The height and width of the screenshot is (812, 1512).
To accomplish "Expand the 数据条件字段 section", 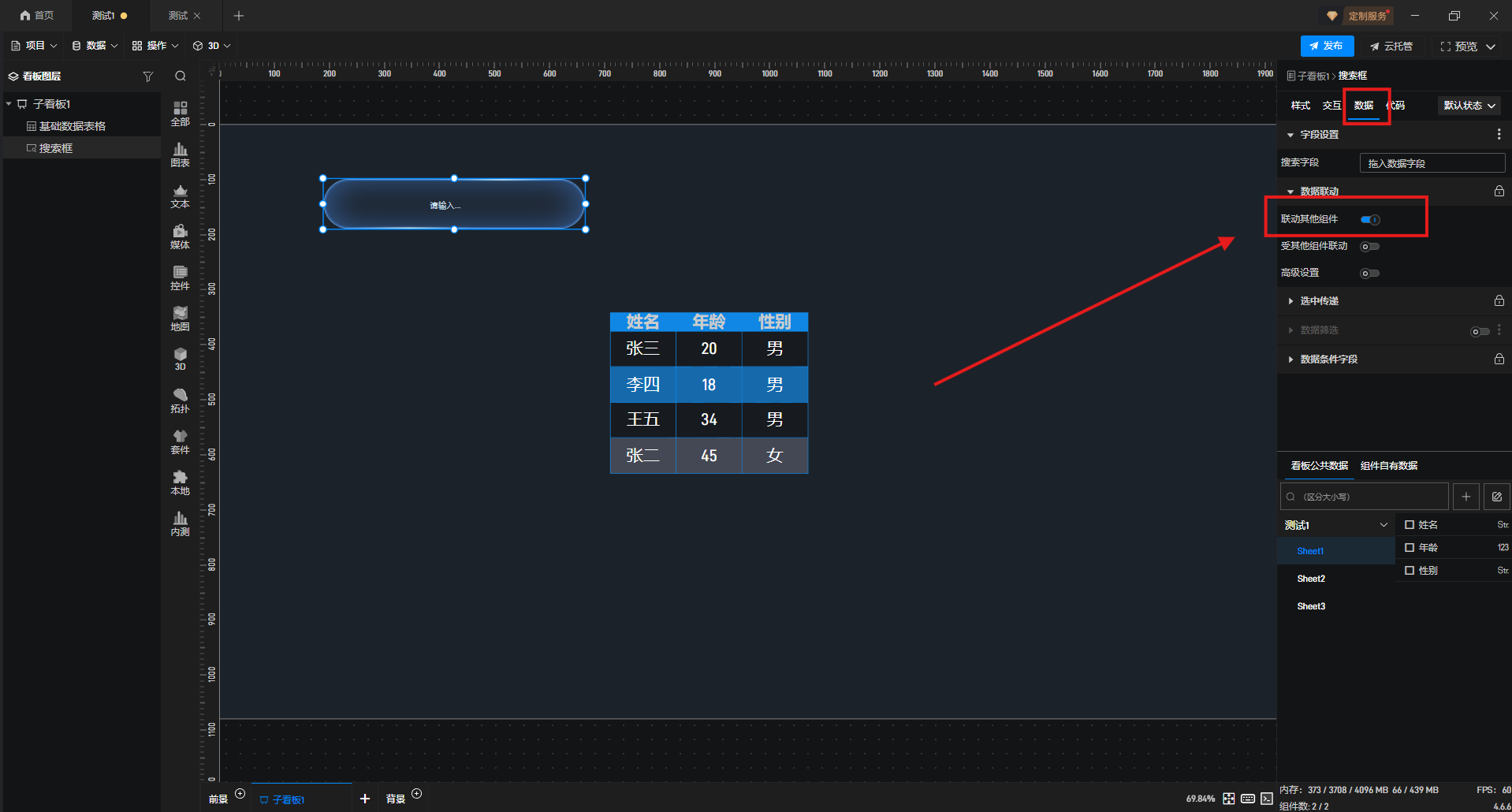I will click(1328, 359).
